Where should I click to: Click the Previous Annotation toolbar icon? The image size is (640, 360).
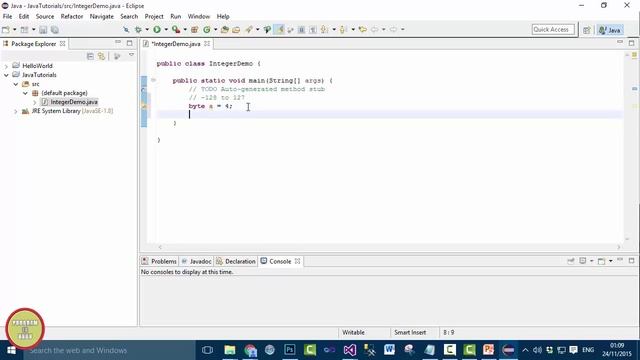(x=343, y=30)
